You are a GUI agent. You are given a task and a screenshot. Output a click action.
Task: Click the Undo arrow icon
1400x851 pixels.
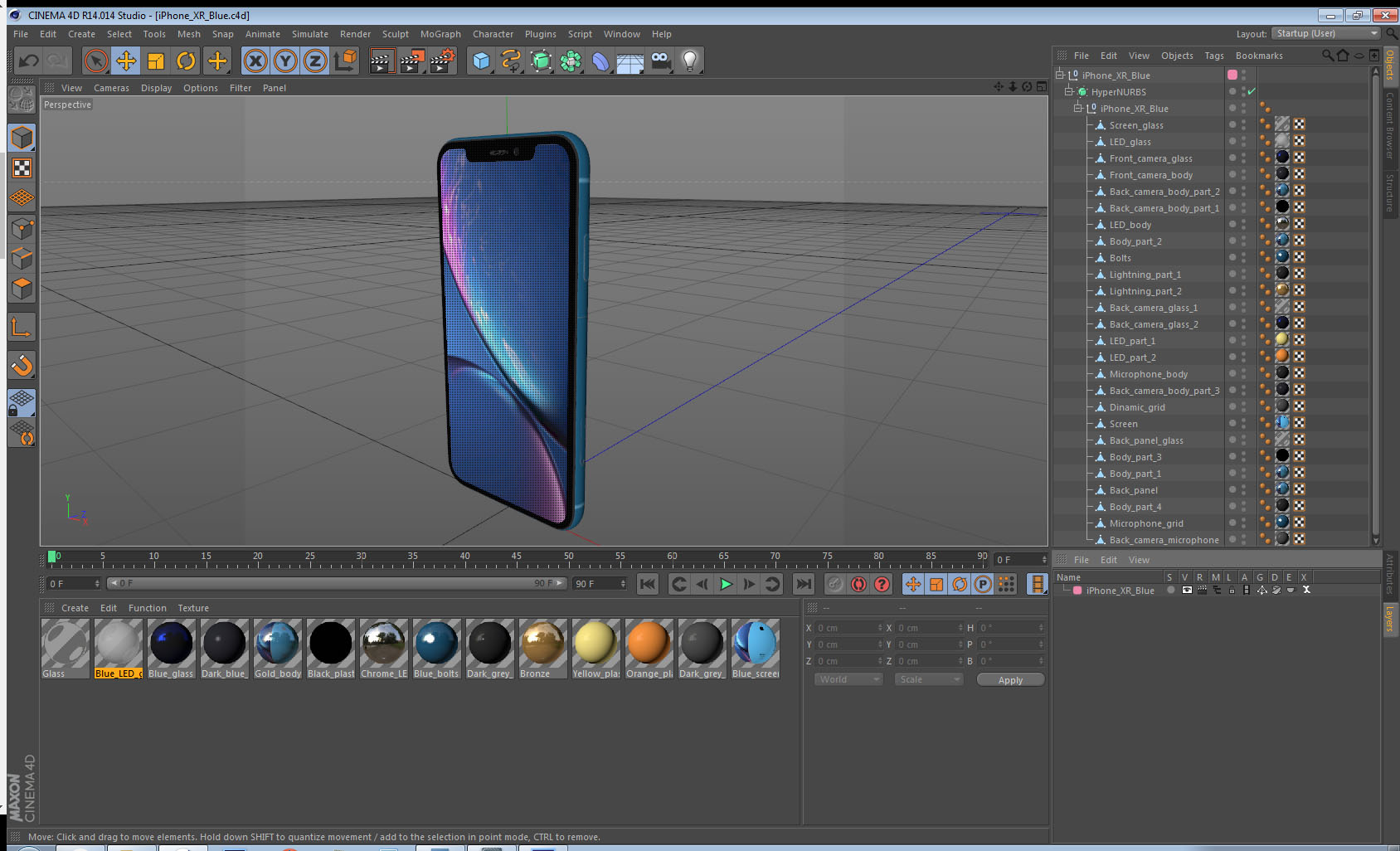(28, 61)
